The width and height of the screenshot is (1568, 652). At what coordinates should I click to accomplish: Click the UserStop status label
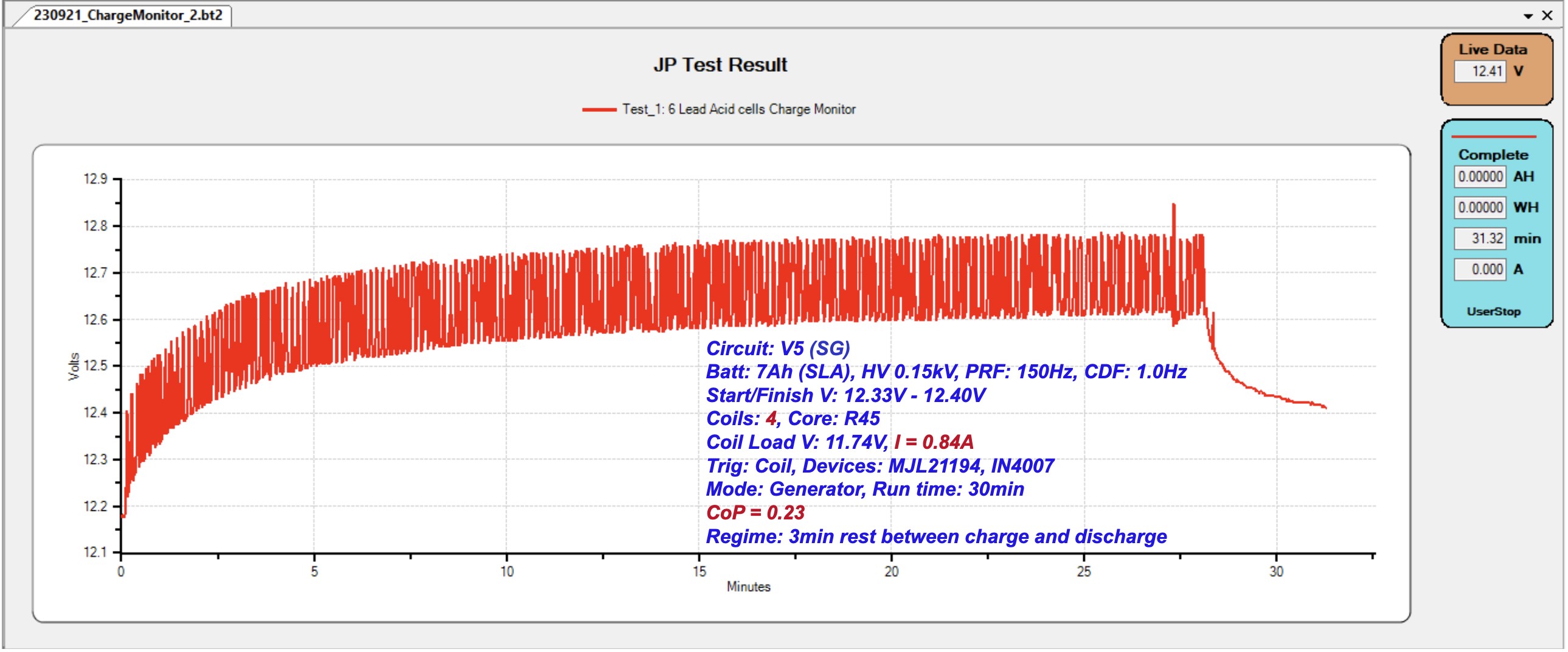[x=1494, y=311]
